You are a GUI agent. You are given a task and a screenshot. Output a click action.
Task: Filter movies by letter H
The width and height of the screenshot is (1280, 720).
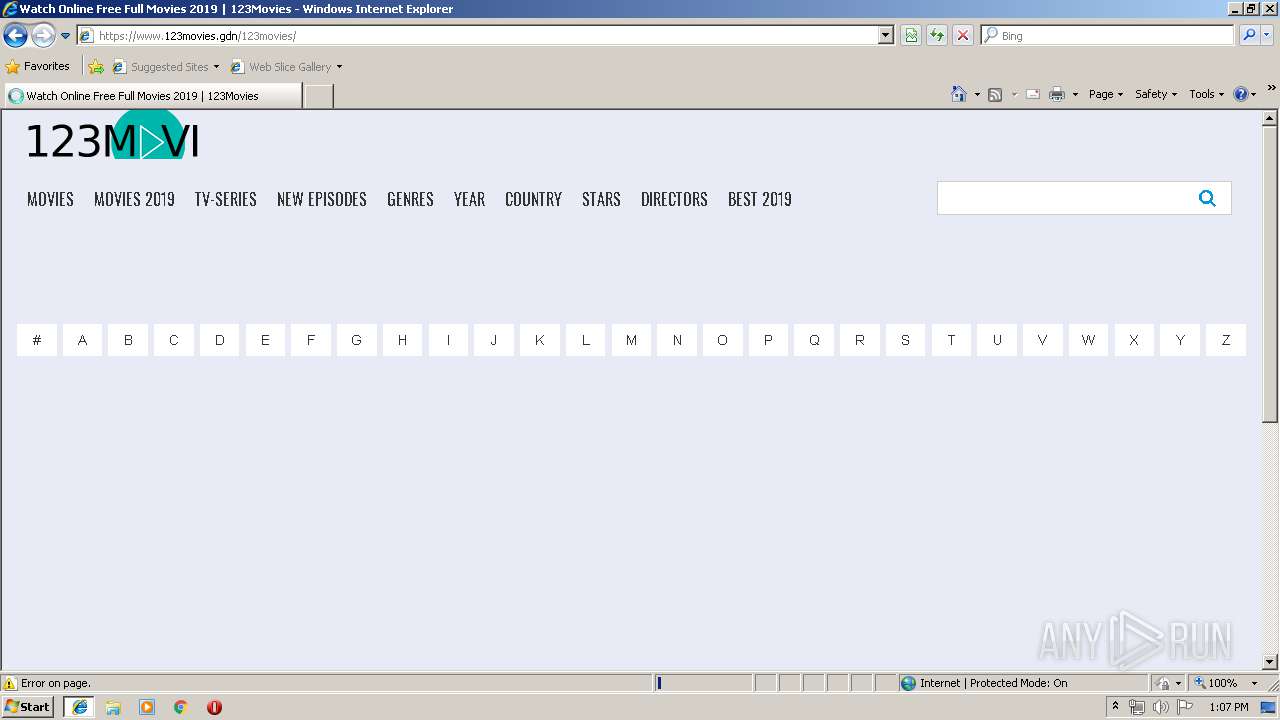click(x=402, y=340)
